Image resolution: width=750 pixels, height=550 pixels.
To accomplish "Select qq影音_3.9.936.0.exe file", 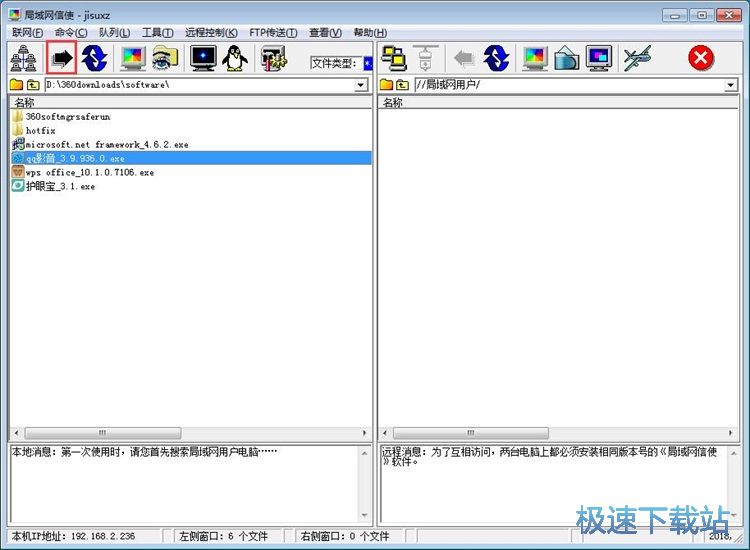I will click(x=191, y=158).
